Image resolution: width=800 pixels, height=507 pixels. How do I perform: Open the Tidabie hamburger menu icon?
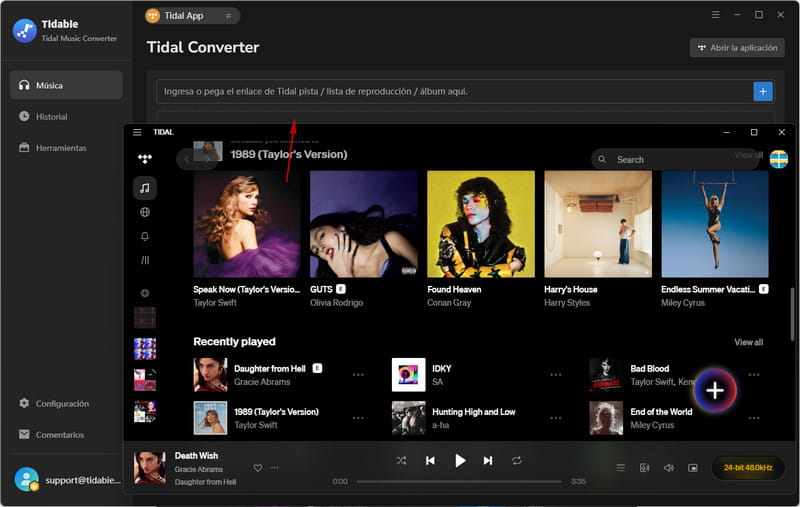[715, 15]
